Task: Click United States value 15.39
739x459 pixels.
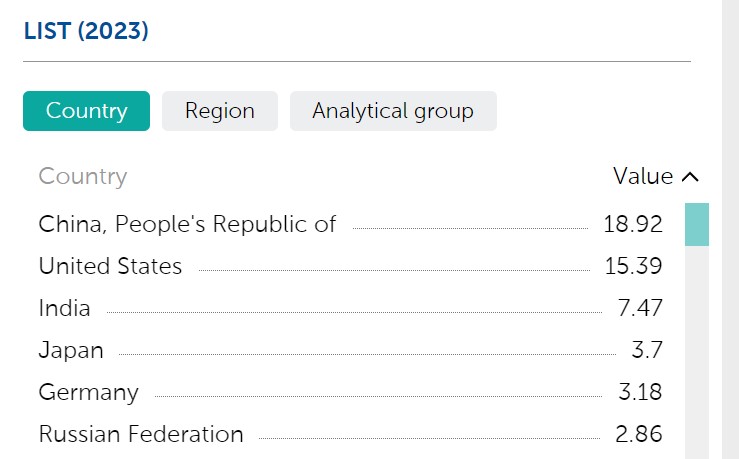Action: (633, 266)
